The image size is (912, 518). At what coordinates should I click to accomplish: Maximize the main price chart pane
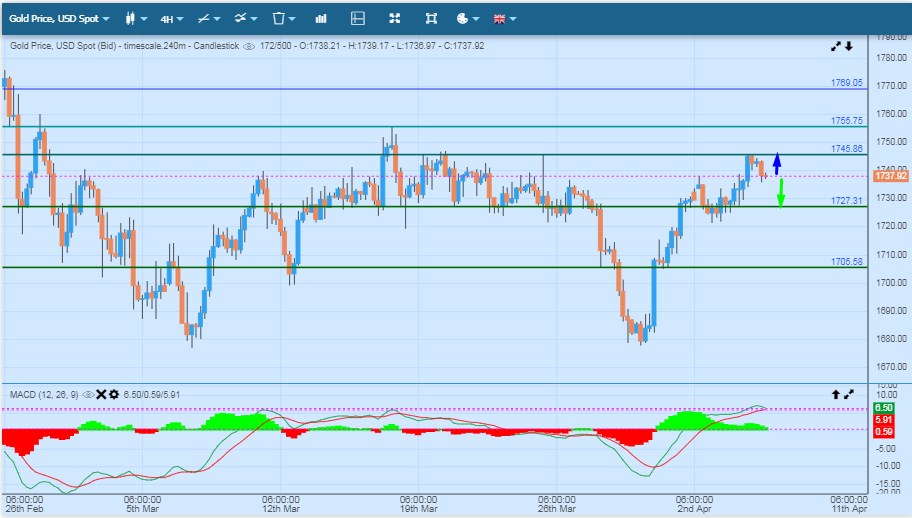[x=836, y=46]
